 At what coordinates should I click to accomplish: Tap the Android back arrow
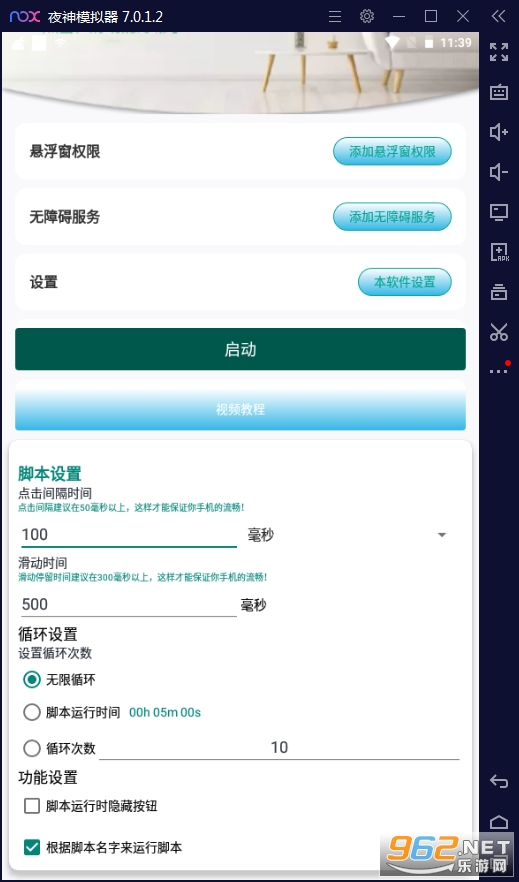(499, 781)
